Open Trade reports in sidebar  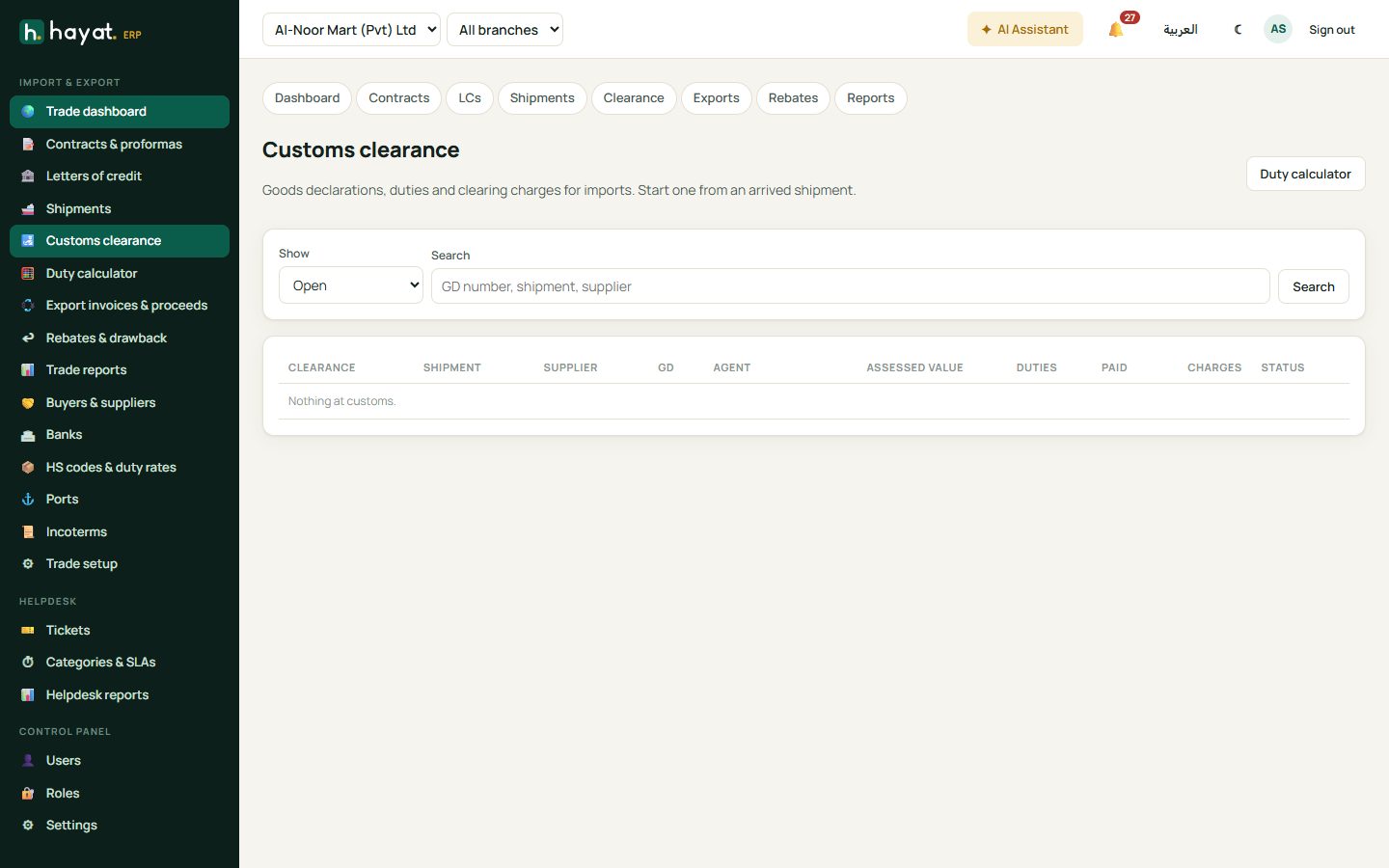click(x=120, y=370)
